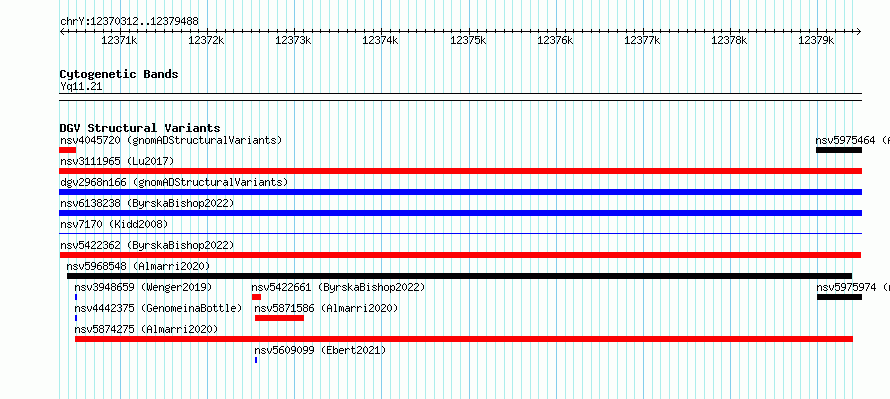
Task: Click the thin blue nsv7170 line
Action: [460, 233]
